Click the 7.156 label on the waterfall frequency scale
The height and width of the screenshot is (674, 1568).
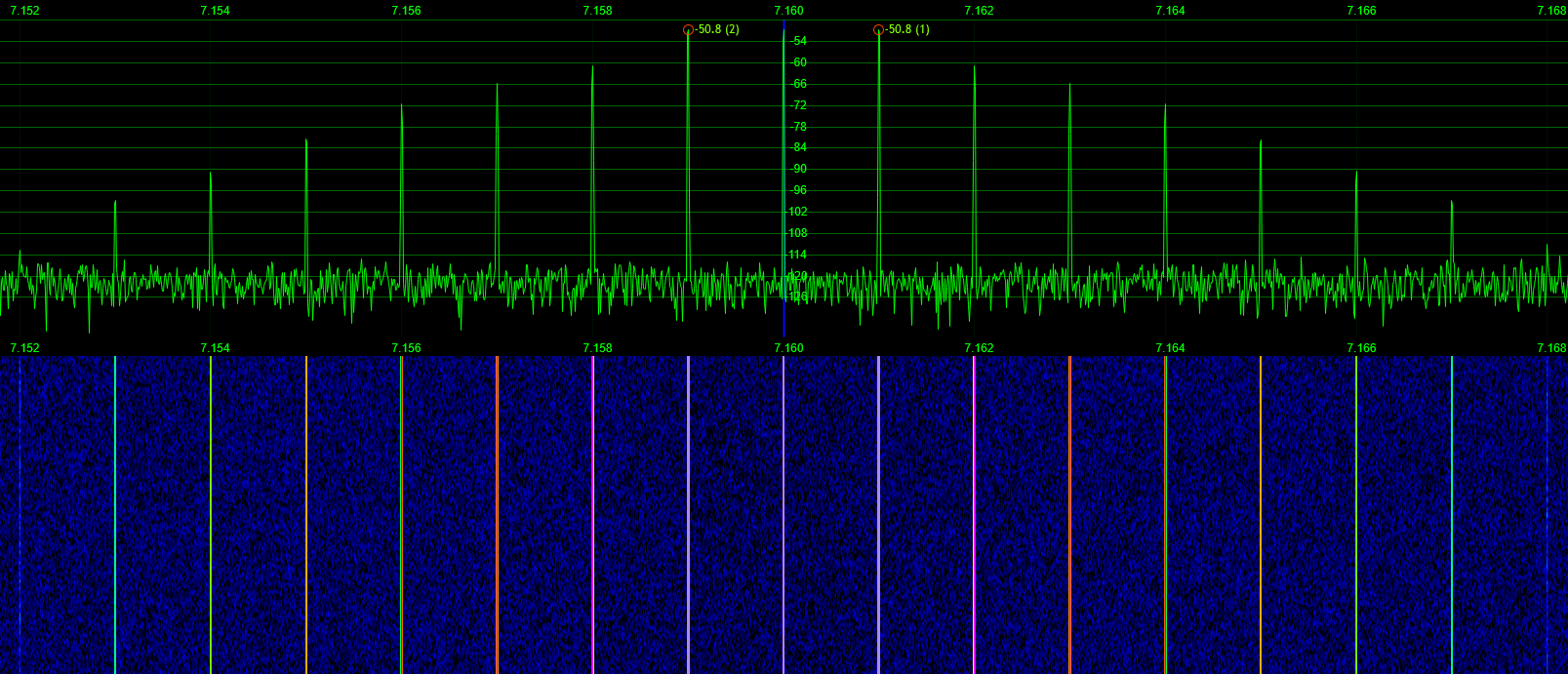(x=406, y=348)
